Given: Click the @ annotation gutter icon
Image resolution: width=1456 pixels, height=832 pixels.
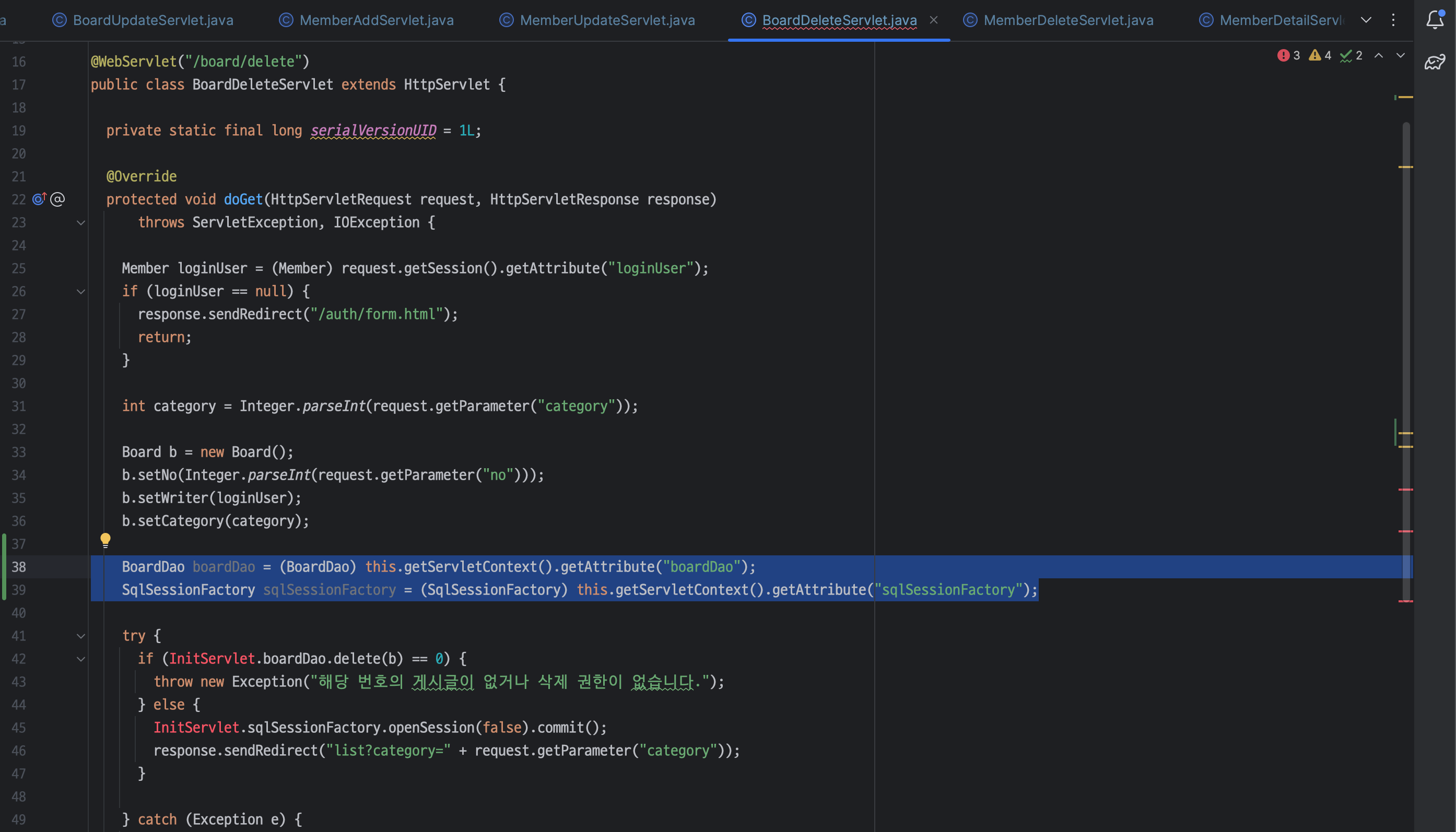Looking at the screenshot, I should pos(57,199).
